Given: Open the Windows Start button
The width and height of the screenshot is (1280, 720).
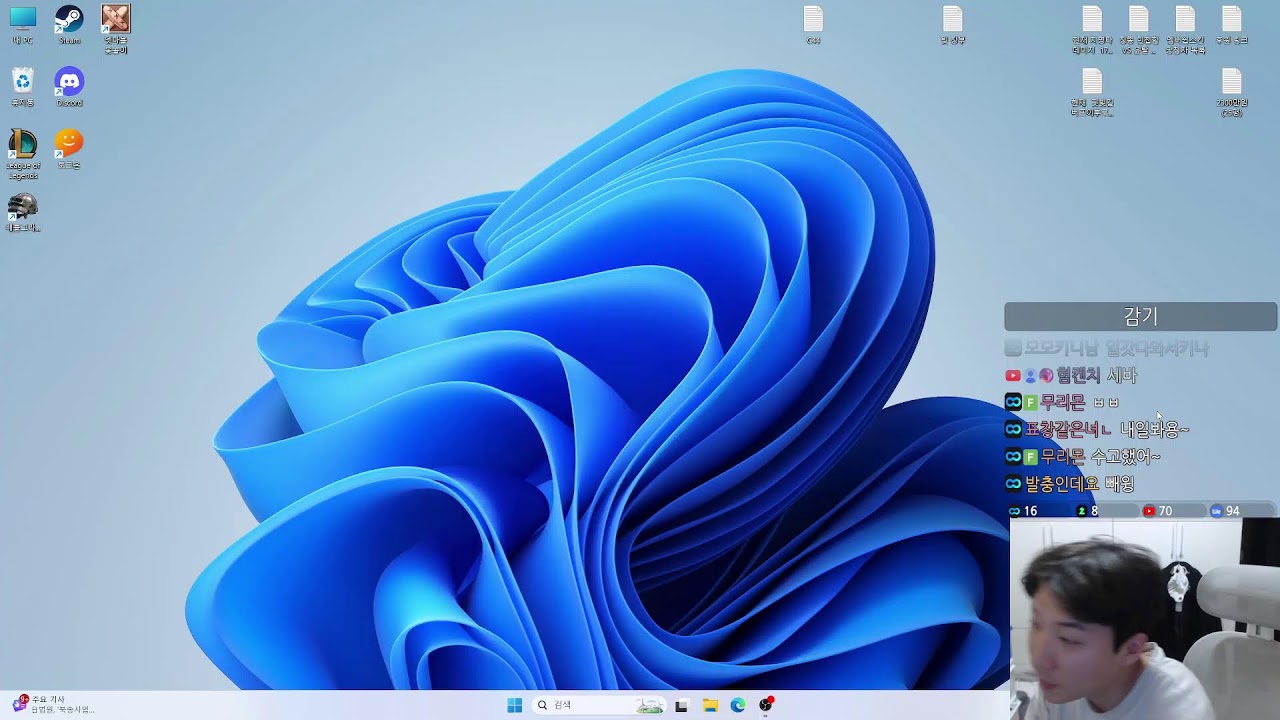Looking at the screenshot, I should (514, 705).
